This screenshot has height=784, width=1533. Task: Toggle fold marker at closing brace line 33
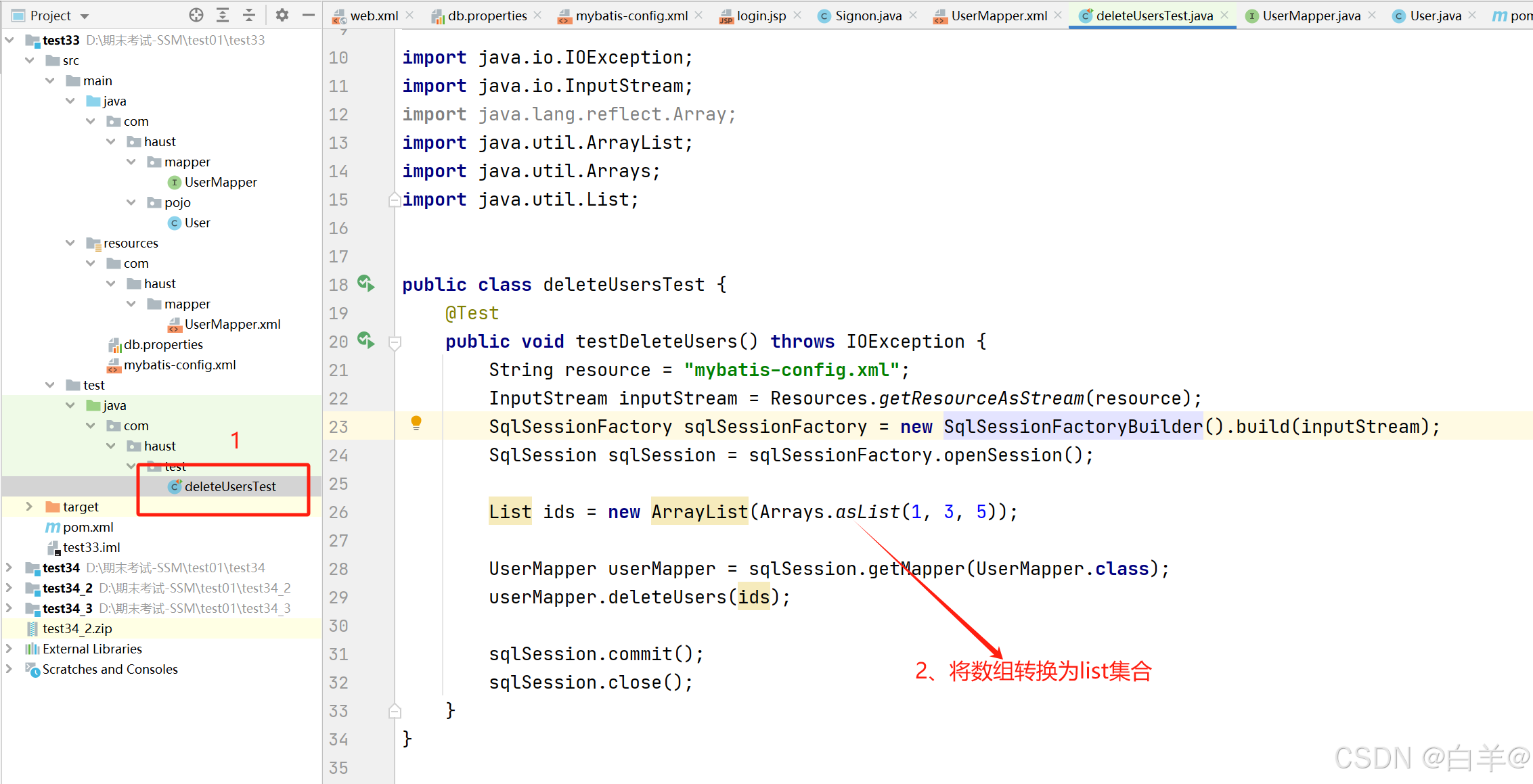[395, 711]
